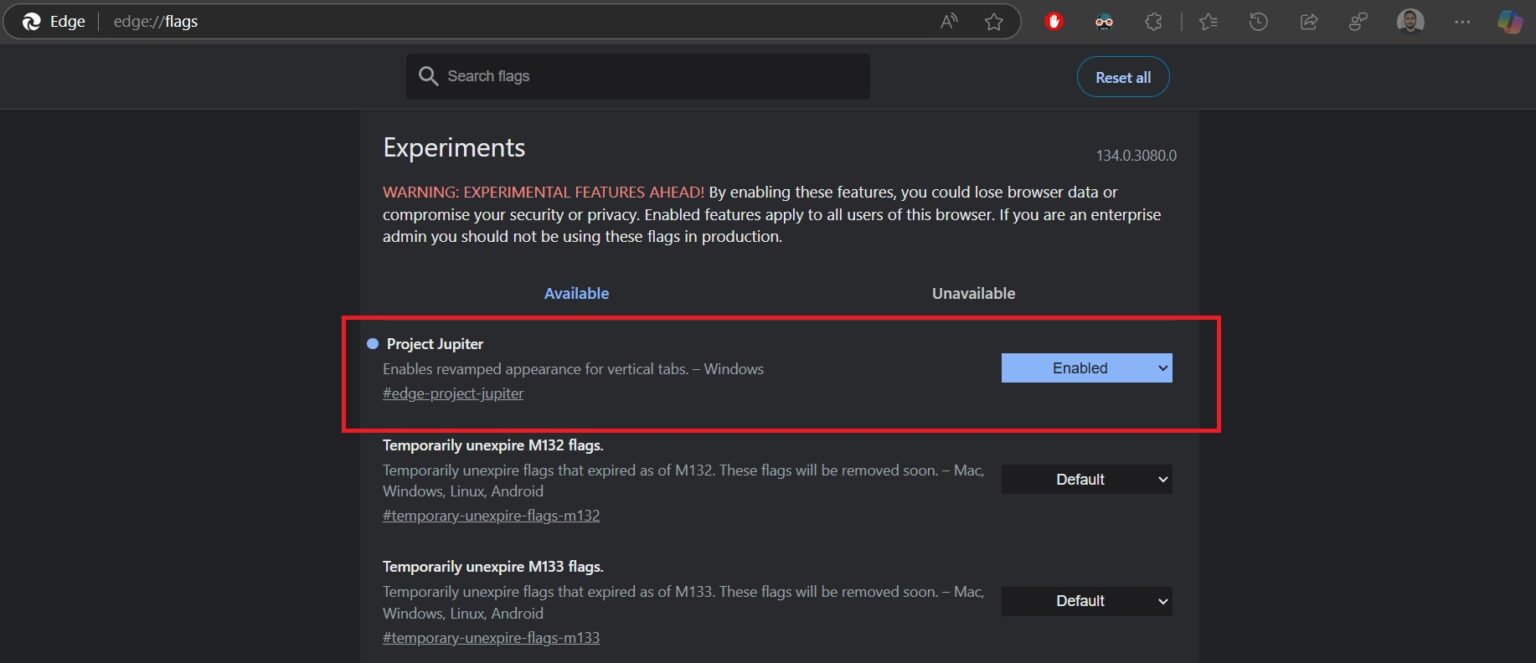Open the edge-project-jupiter link
The height and width of the screenshot is (663, 1536).
pos(452,392)
